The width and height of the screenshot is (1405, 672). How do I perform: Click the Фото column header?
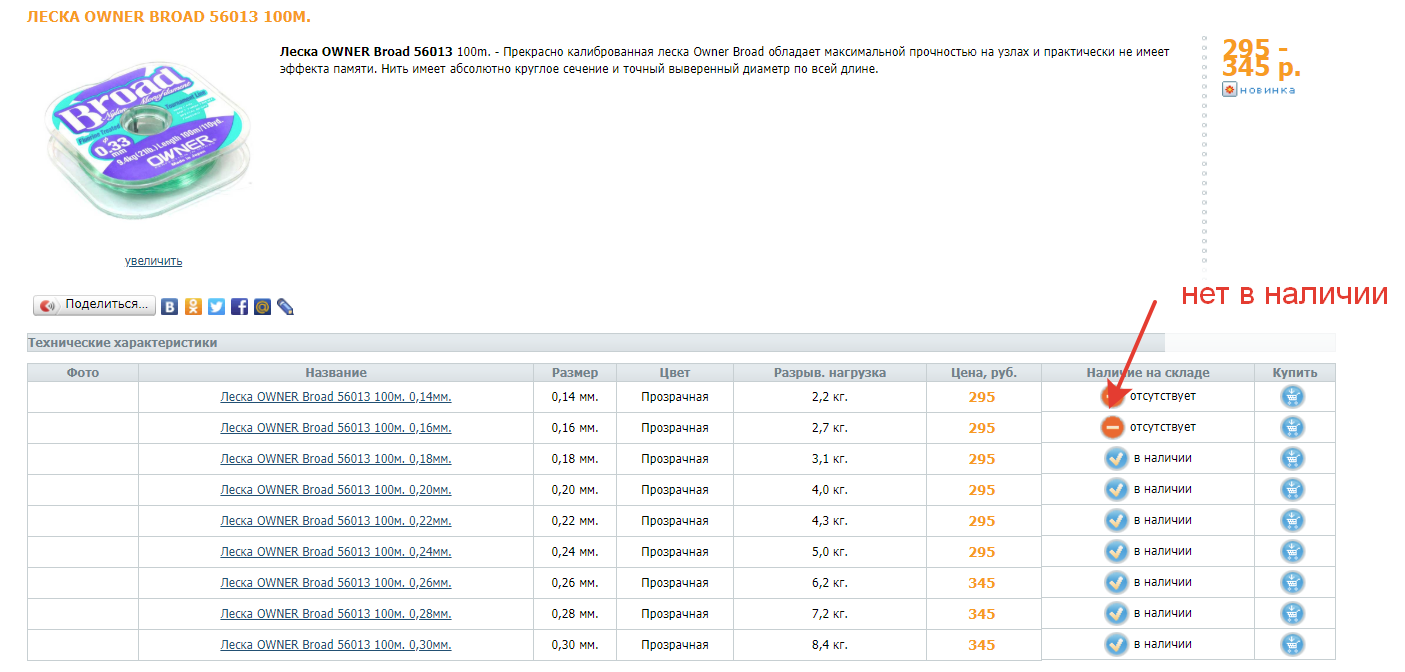83,373
